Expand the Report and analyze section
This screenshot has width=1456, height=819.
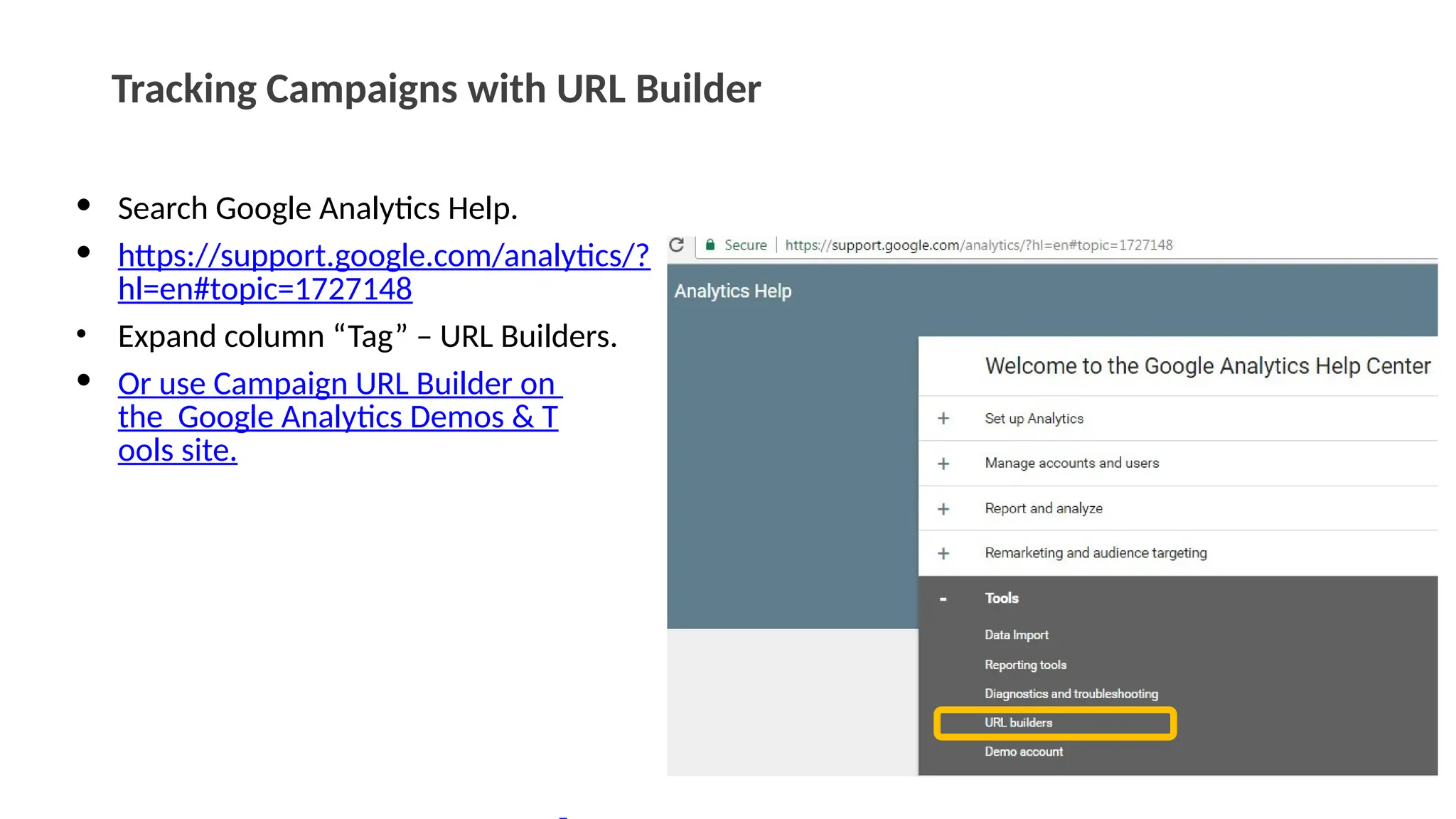coord(943,509)
